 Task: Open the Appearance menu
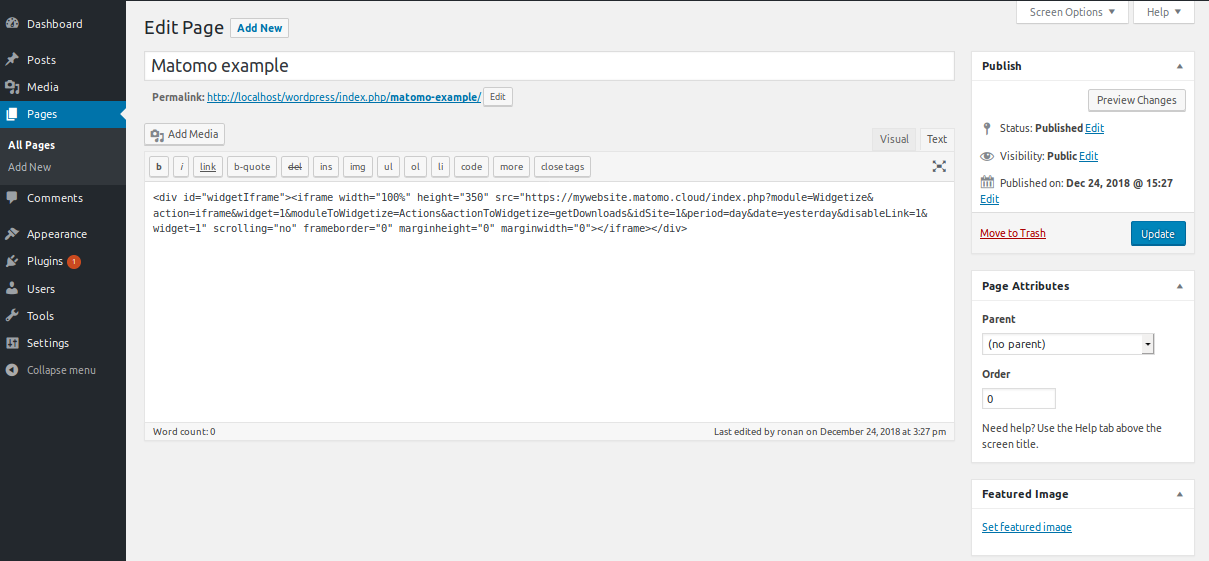[x=56, y=234]
